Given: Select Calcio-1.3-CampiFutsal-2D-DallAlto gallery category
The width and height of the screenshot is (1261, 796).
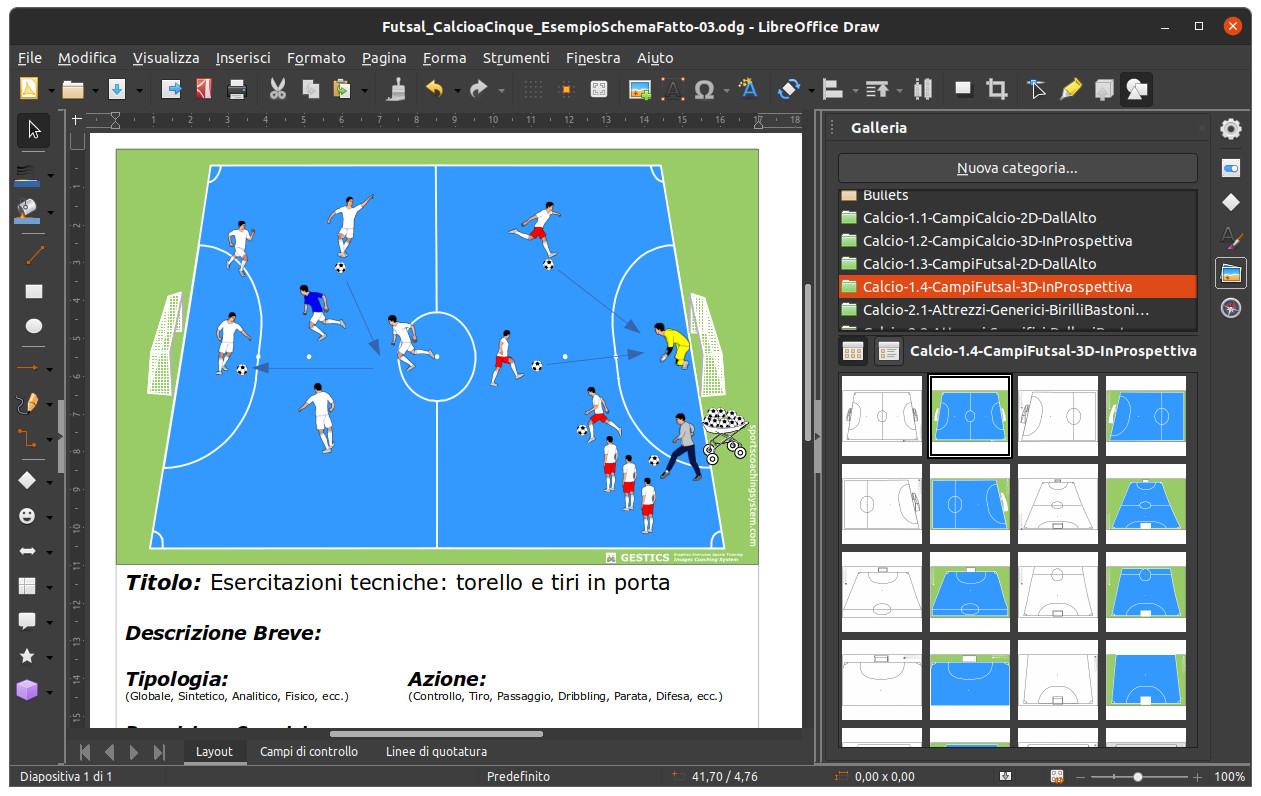Looking at the screenshot, I should point(1017,264).
